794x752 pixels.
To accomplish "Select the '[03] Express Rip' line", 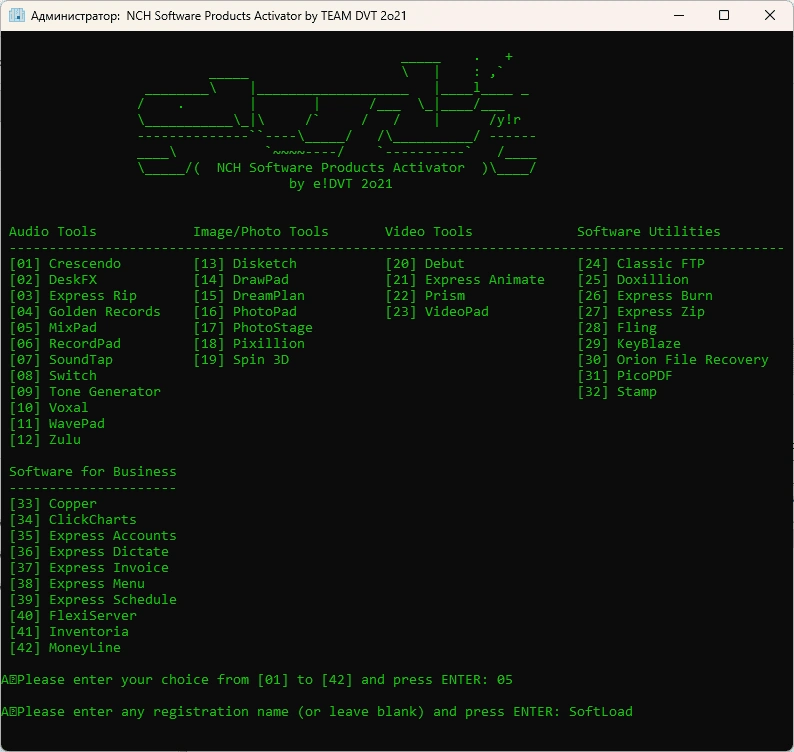I will pyautogui.click(x=73, y=296).
